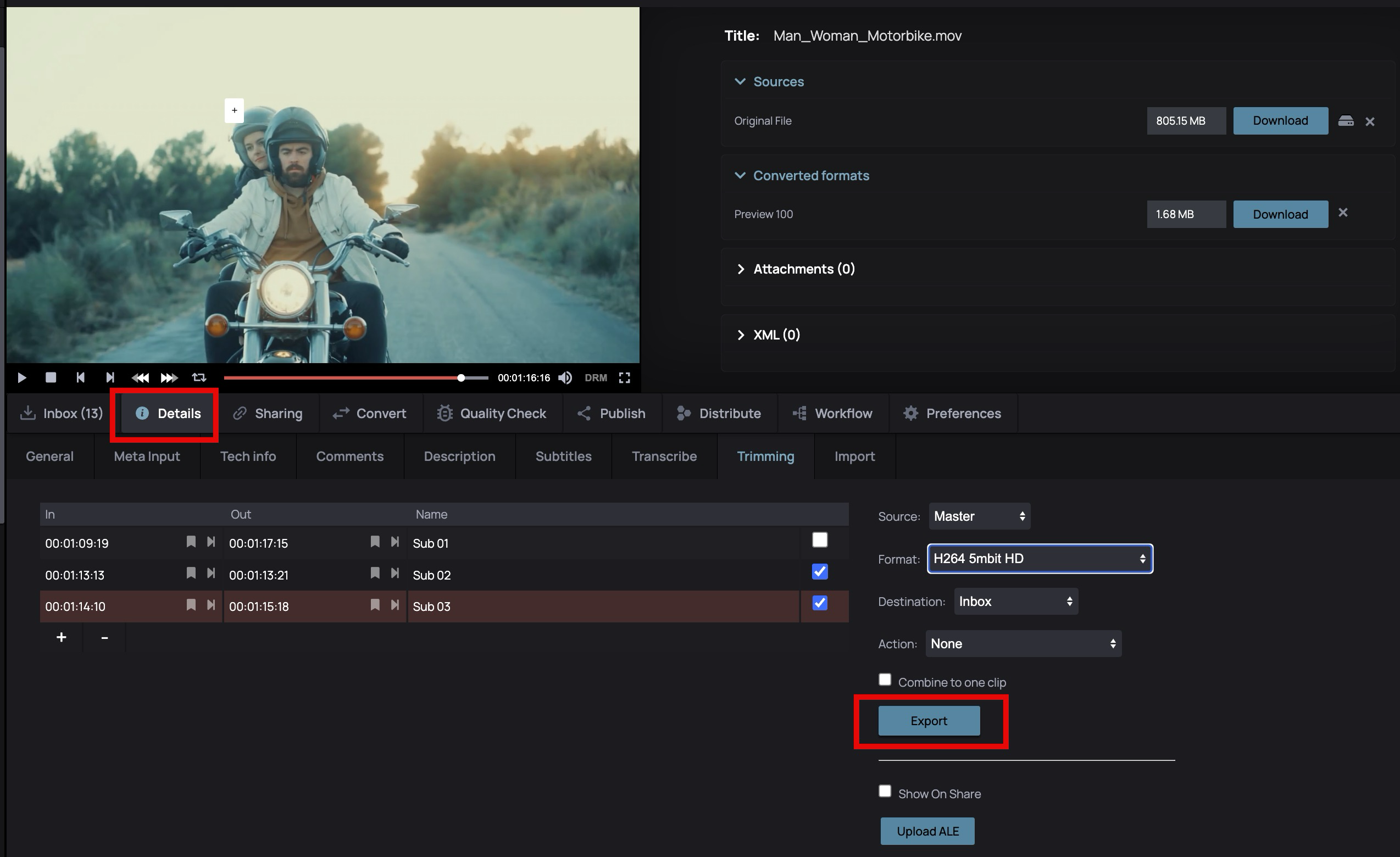This screenshot has width=1400, height=857.
Task: Open the Format dropdown H264 5mbit HD
Action: tap(1039, 559)
